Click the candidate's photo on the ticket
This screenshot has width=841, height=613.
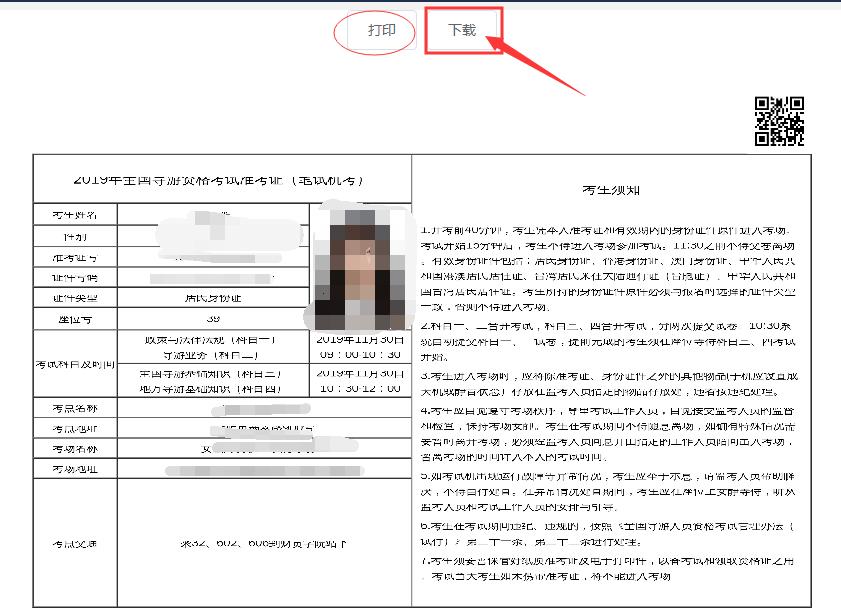360,265
